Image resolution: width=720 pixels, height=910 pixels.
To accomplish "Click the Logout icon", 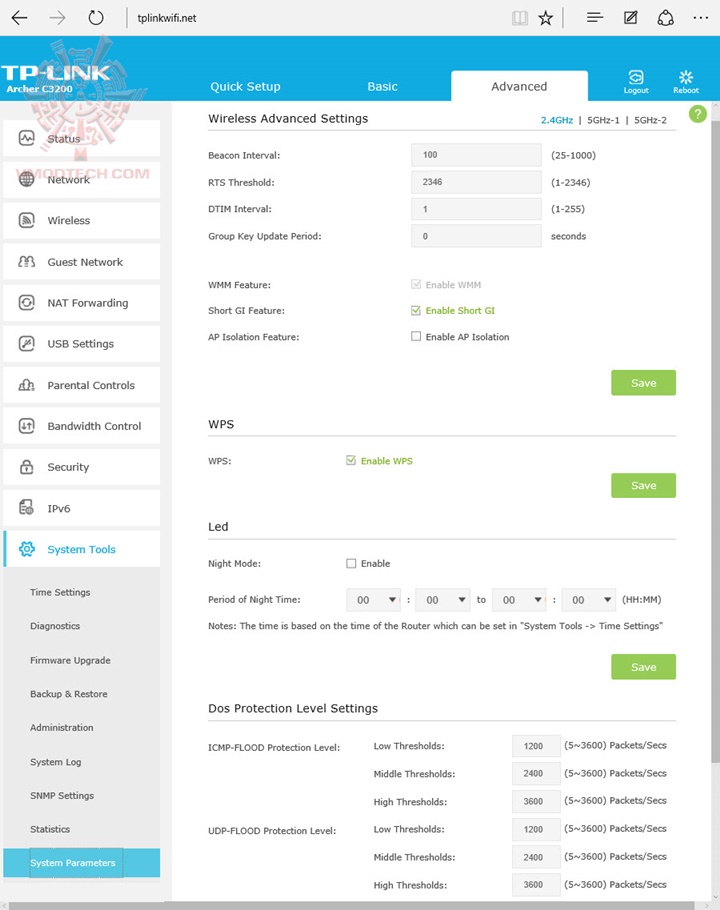I will tap(636, 78).
